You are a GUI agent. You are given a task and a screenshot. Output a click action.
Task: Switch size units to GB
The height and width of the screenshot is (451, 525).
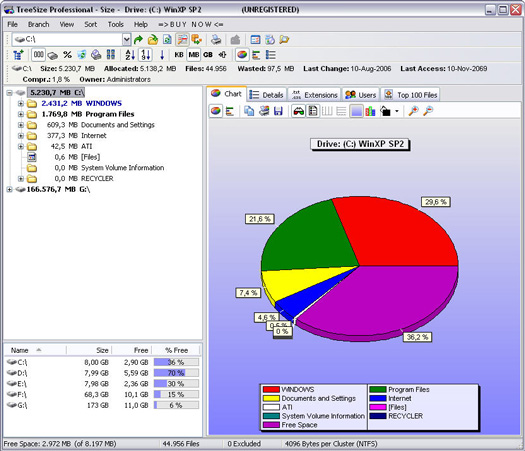coord(208,55)
